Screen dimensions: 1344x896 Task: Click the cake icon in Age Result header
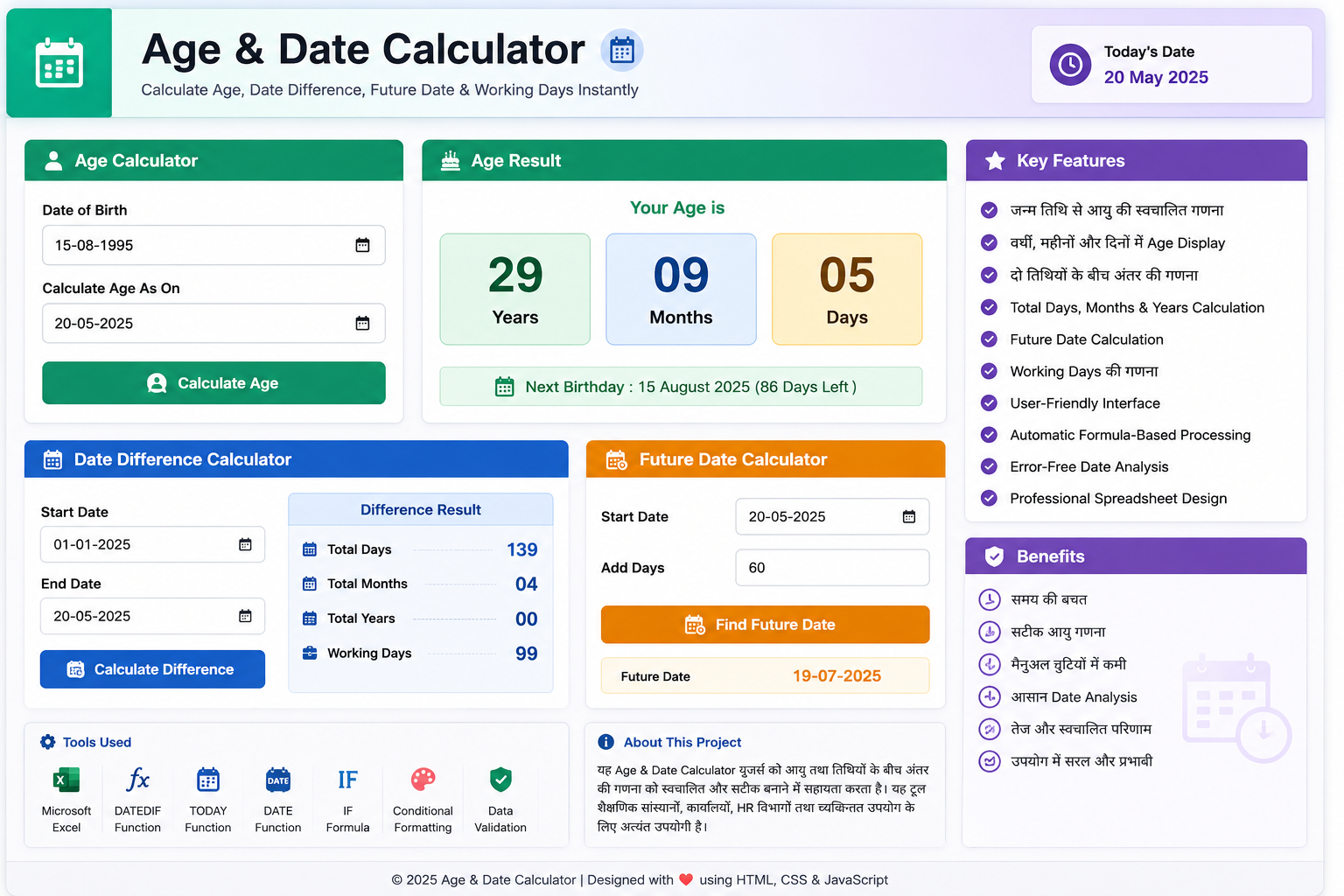(451, 160)
